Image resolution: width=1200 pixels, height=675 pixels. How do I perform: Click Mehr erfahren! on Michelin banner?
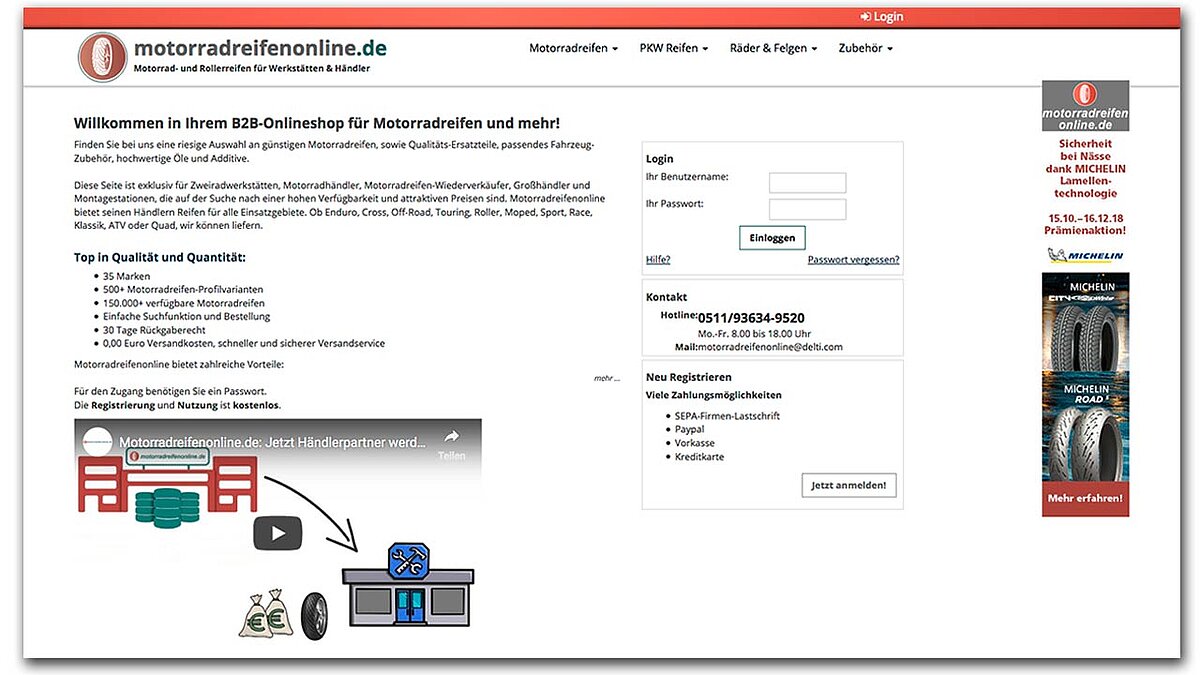pos(1085,498)
